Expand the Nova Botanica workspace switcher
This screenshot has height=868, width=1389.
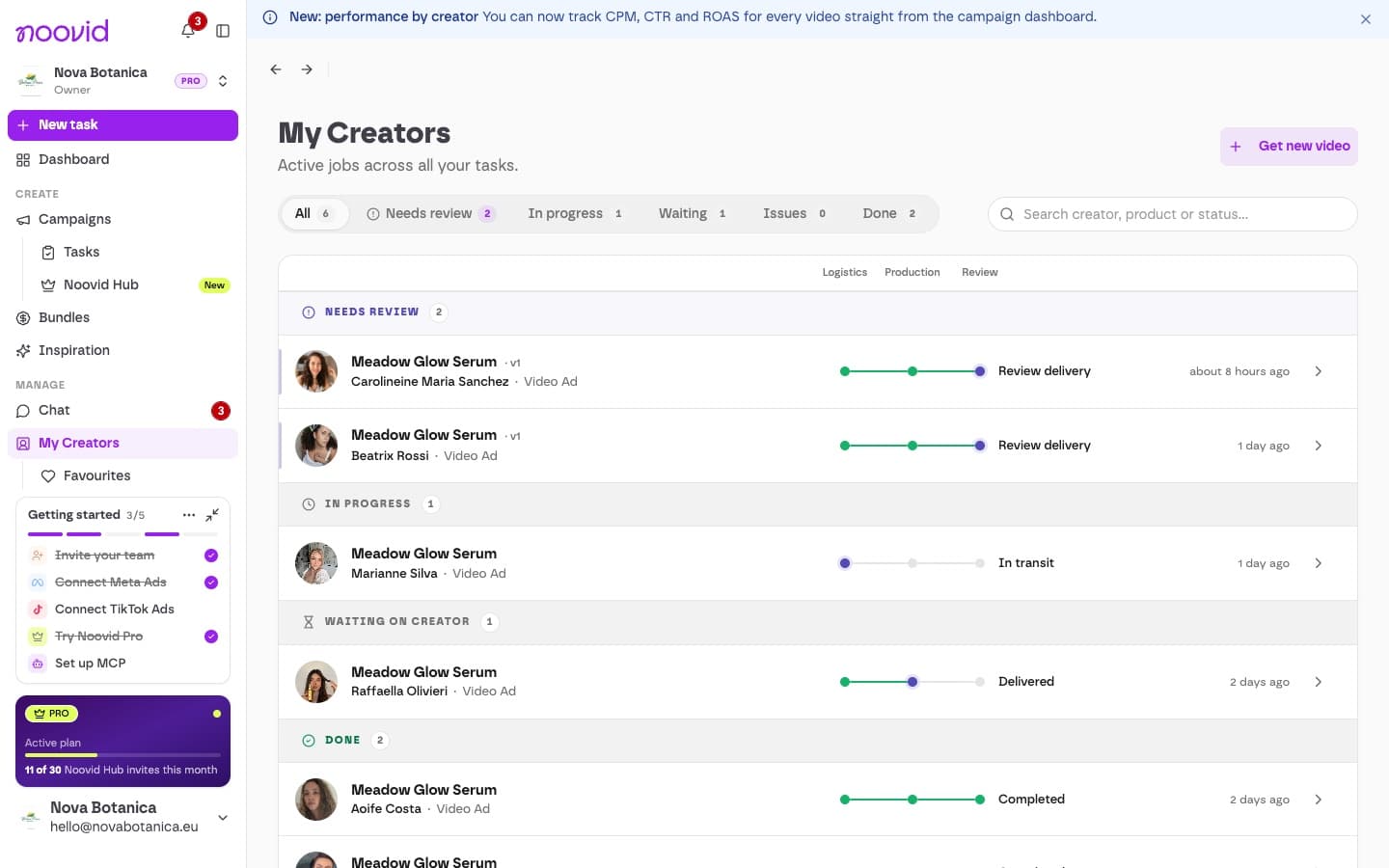pyautogui.click(x=223, y=81)
